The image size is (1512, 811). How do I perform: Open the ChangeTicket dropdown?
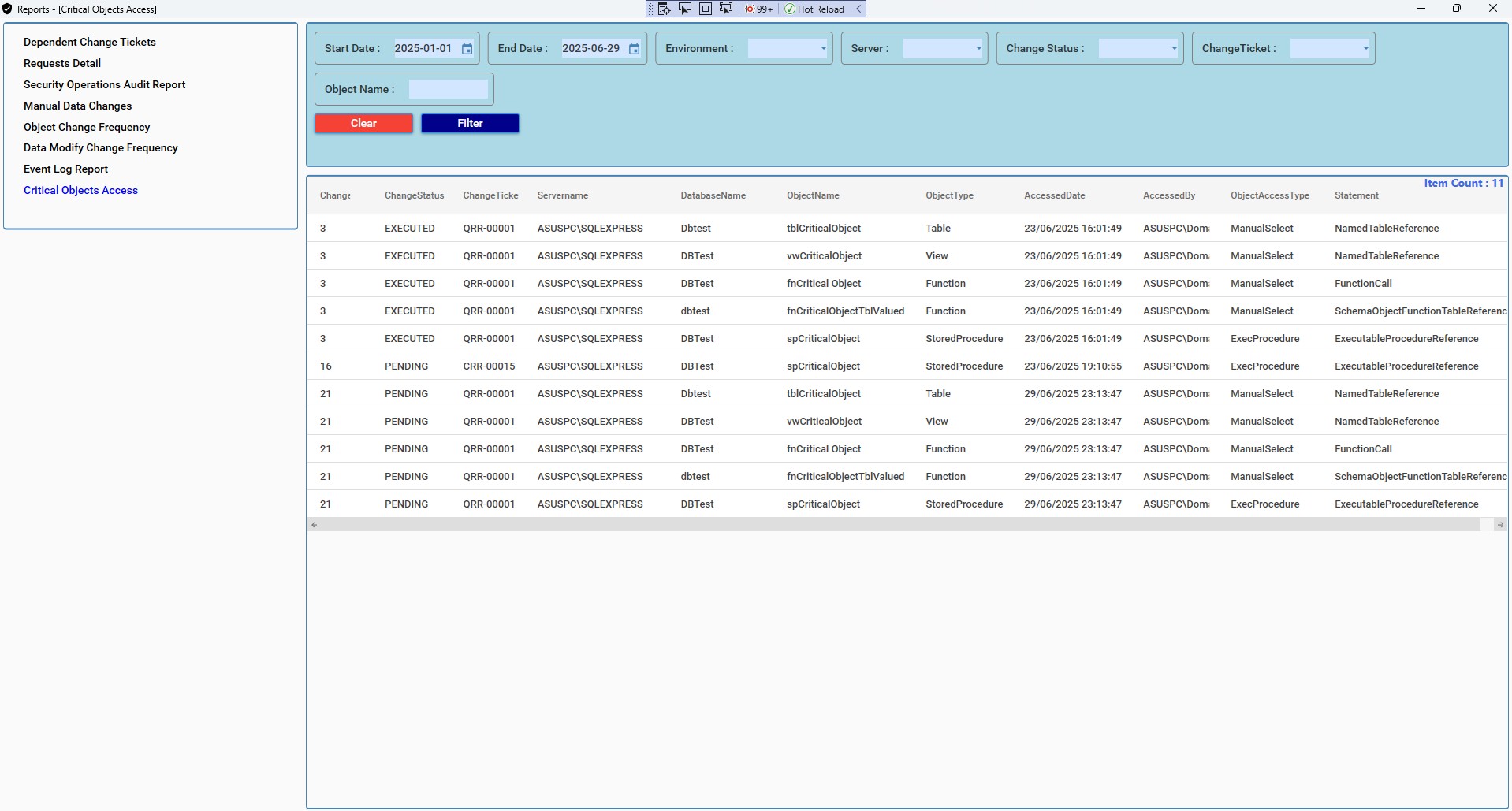[x=1365, y=48]
